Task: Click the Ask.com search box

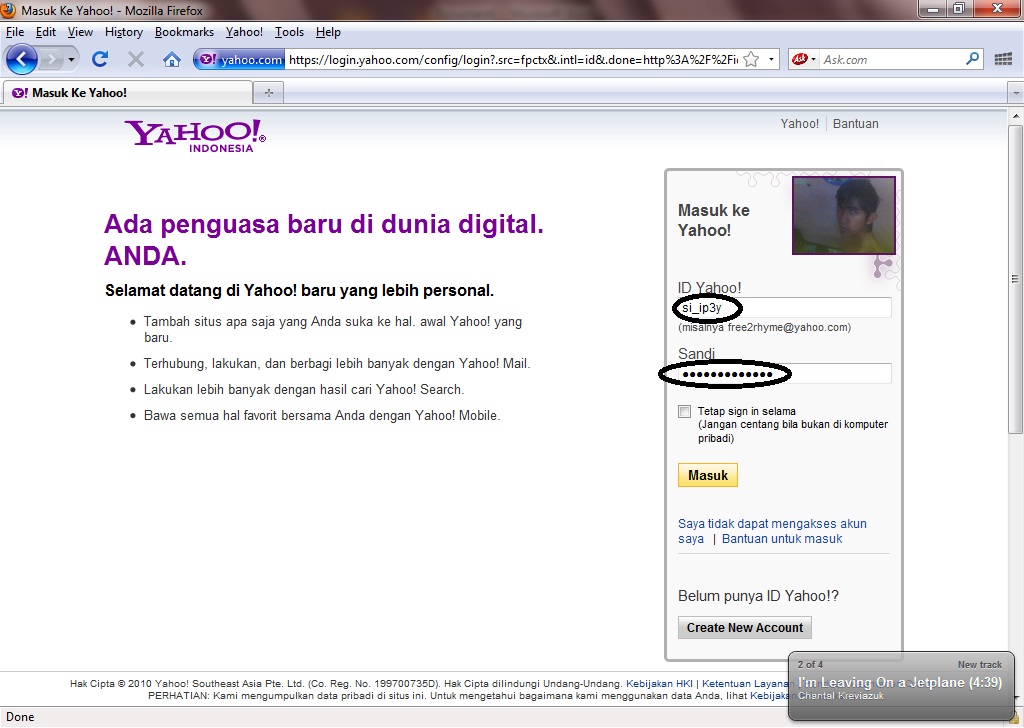Action: click(x=891, y=59)
